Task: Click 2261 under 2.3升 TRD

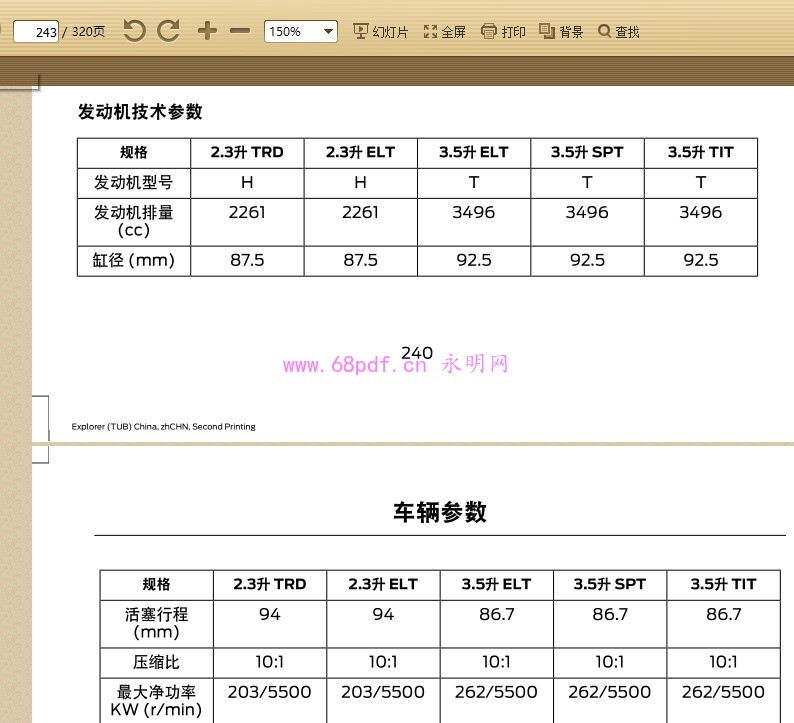Action: 247,212
